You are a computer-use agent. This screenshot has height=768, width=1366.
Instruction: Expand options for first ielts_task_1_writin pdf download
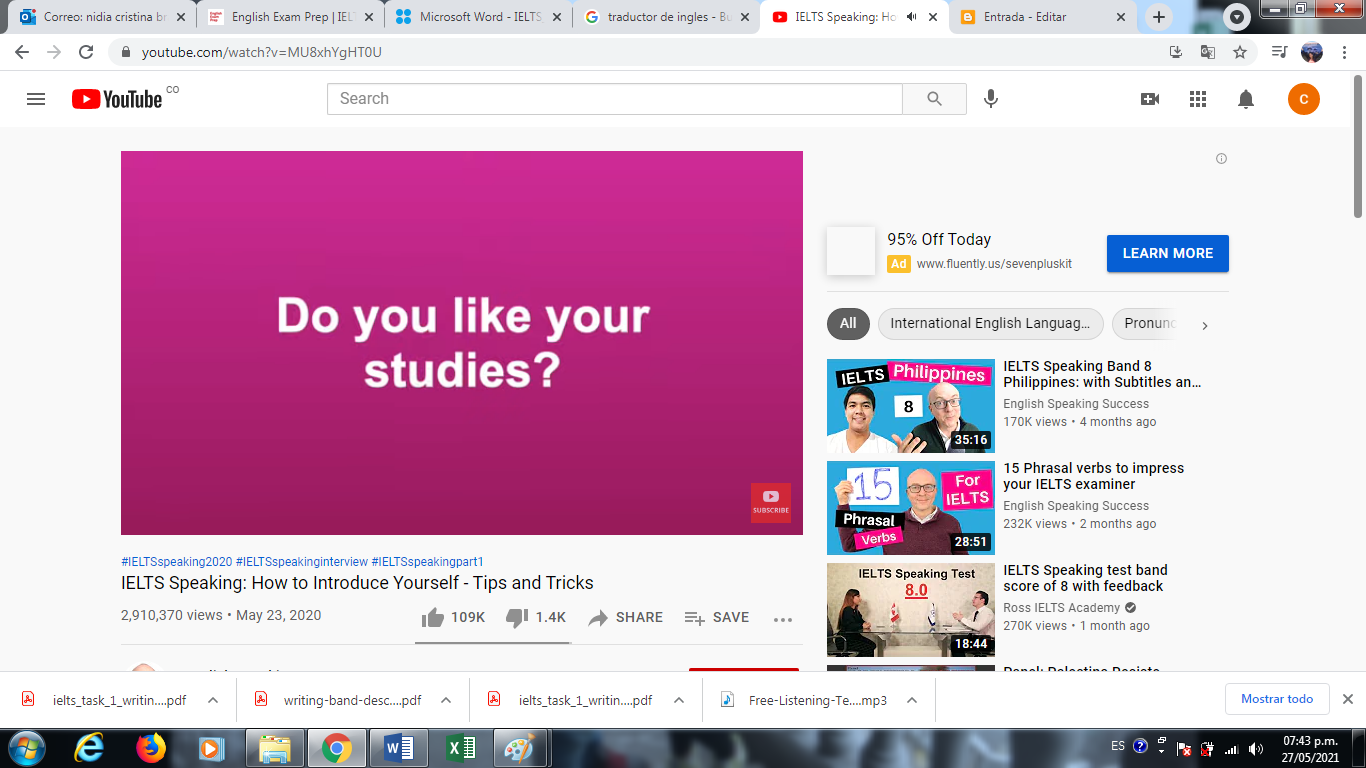tap(213, 700)
